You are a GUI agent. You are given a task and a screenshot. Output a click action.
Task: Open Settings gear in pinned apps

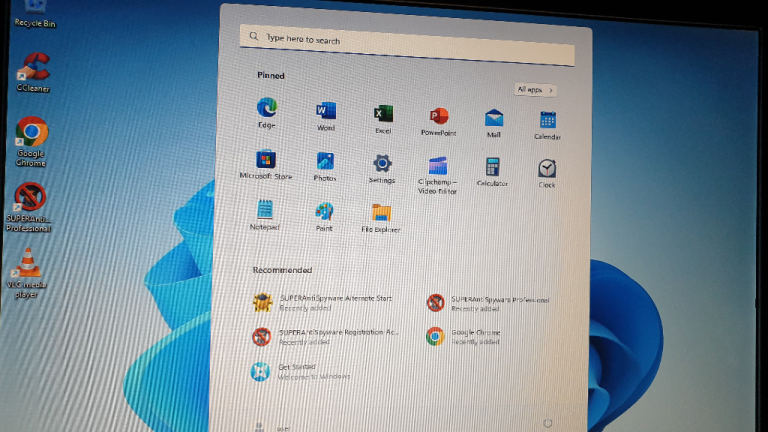tap(382, 164)
